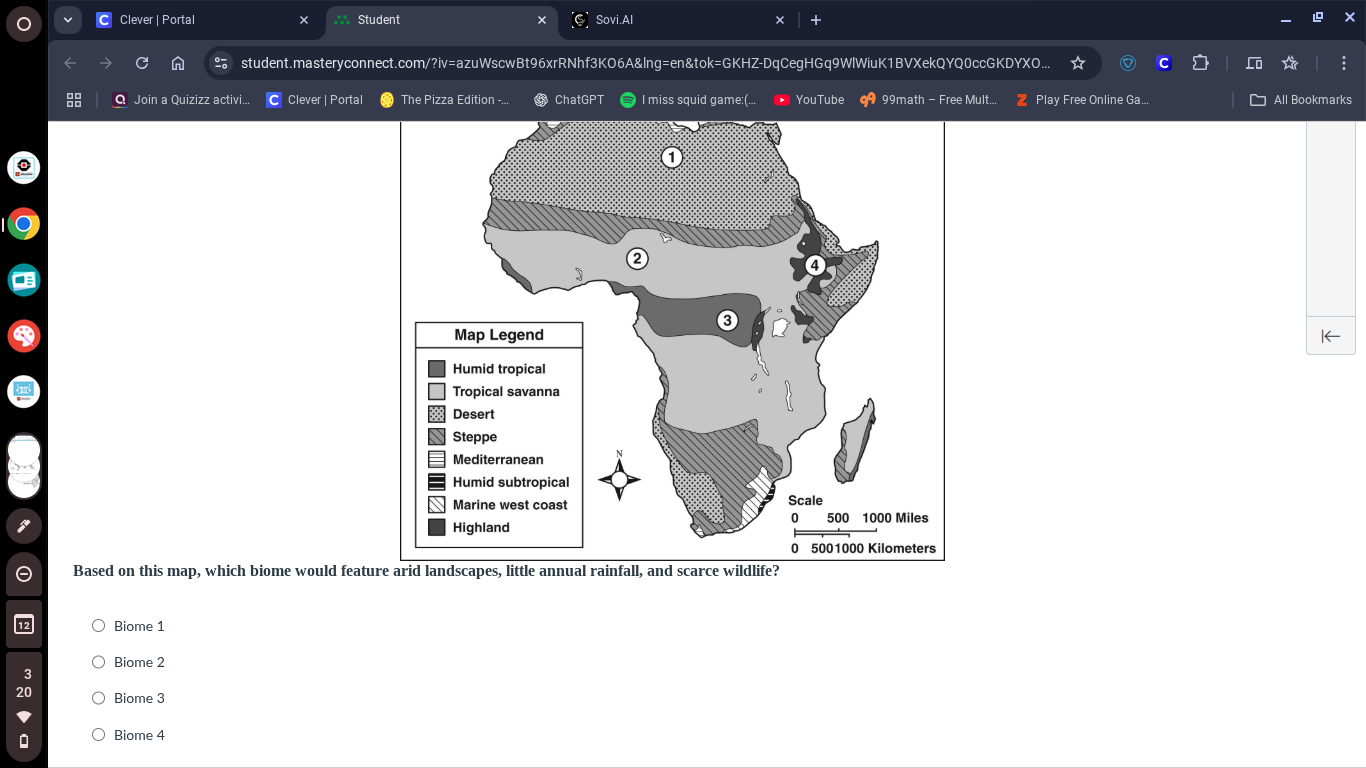Select the Biome 2 answer option
The height and width of the screenshot is (768, 1366).
coord(98,662)
